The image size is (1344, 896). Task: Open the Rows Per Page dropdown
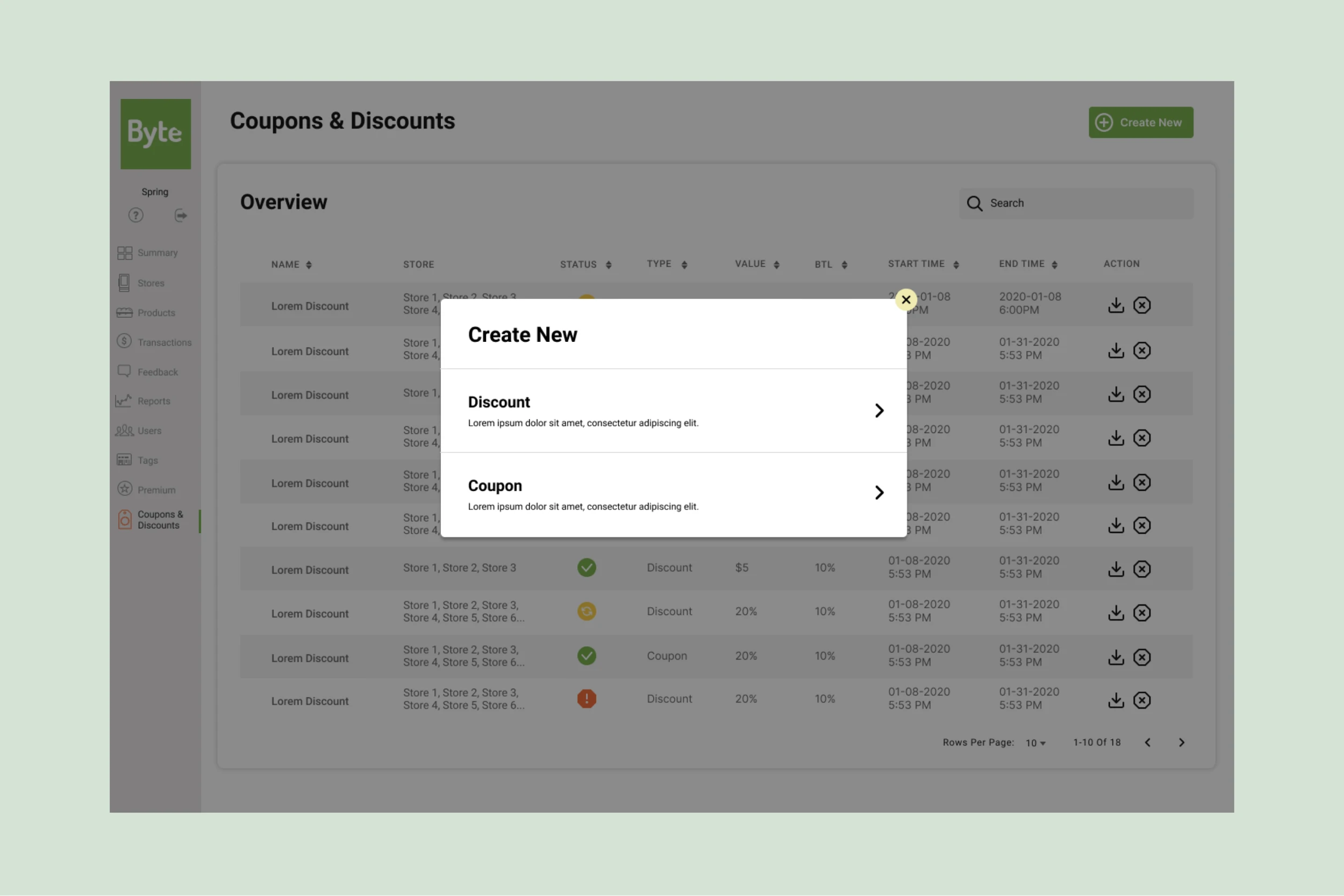point(1035,743)
